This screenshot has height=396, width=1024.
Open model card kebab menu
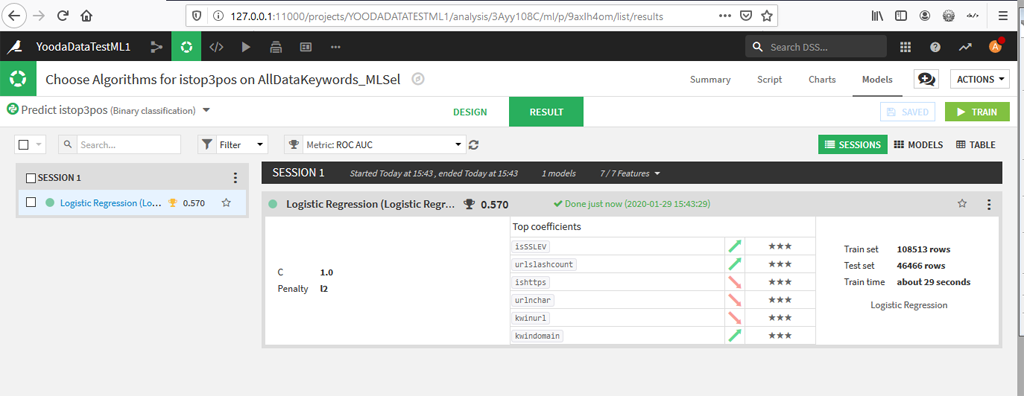click(989, 205)
